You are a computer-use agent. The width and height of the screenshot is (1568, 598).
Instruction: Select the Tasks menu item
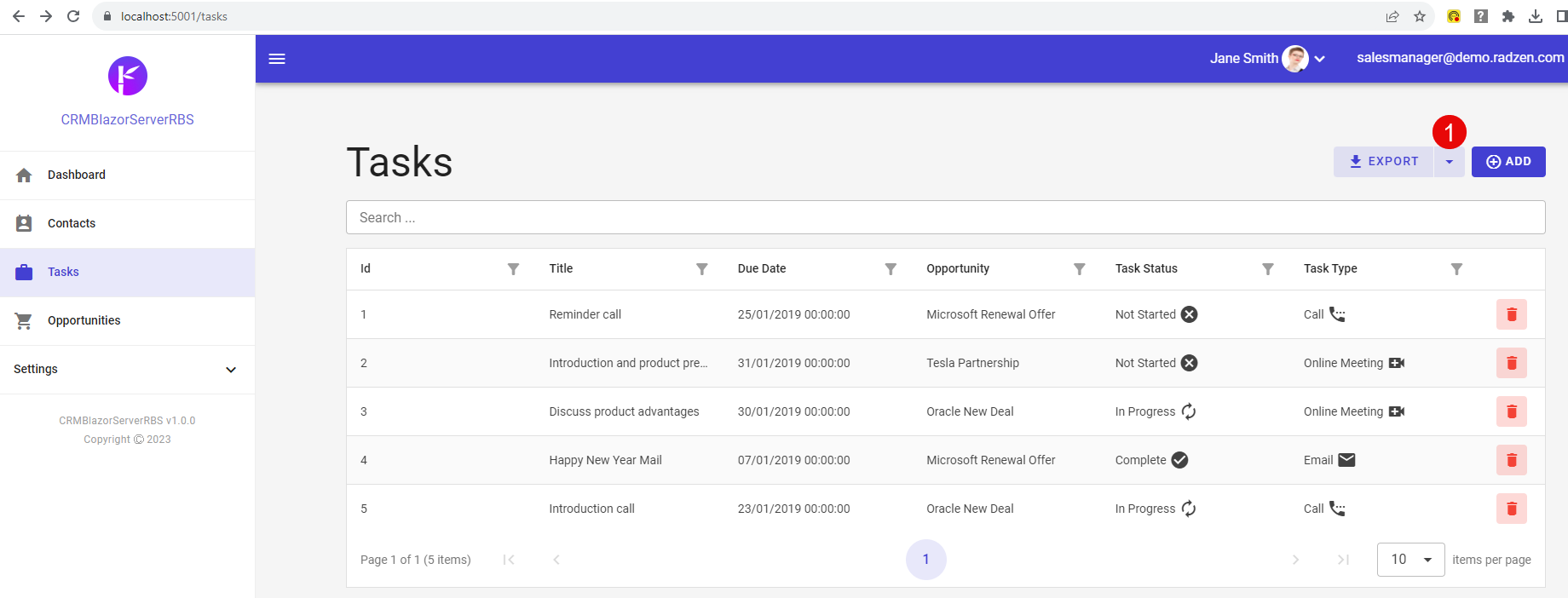click(x=127, y=273)
